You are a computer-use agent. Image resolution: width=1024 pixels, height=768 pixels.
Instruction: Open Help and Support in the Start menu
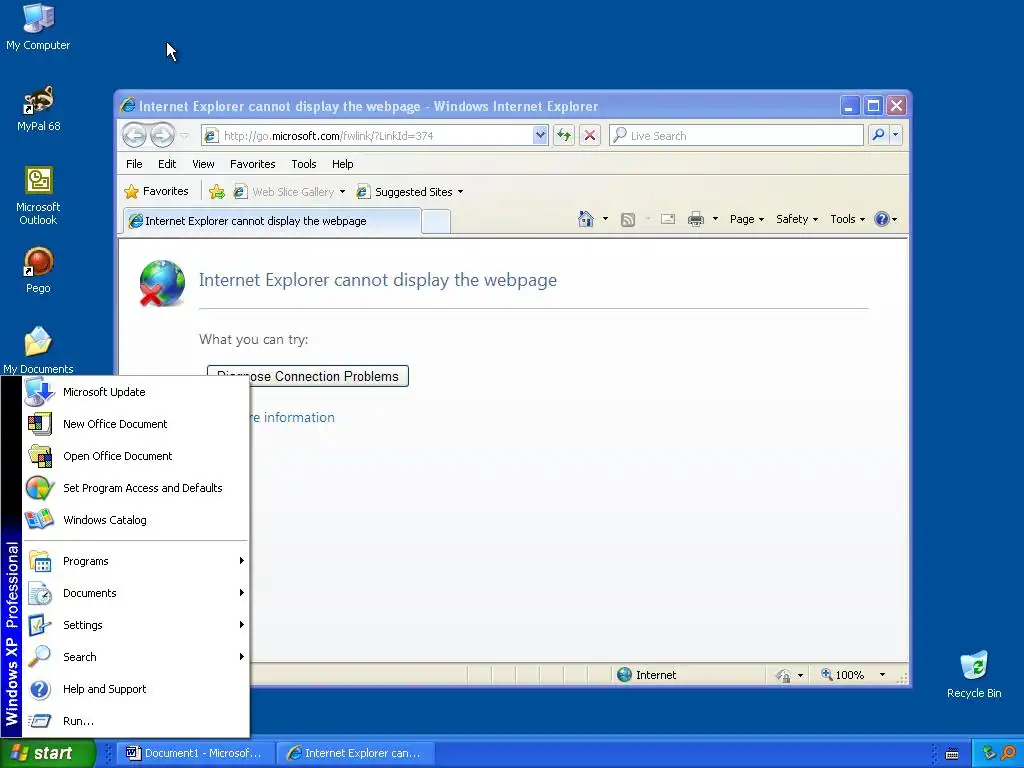pyautogui.click(x=136, y=689)
